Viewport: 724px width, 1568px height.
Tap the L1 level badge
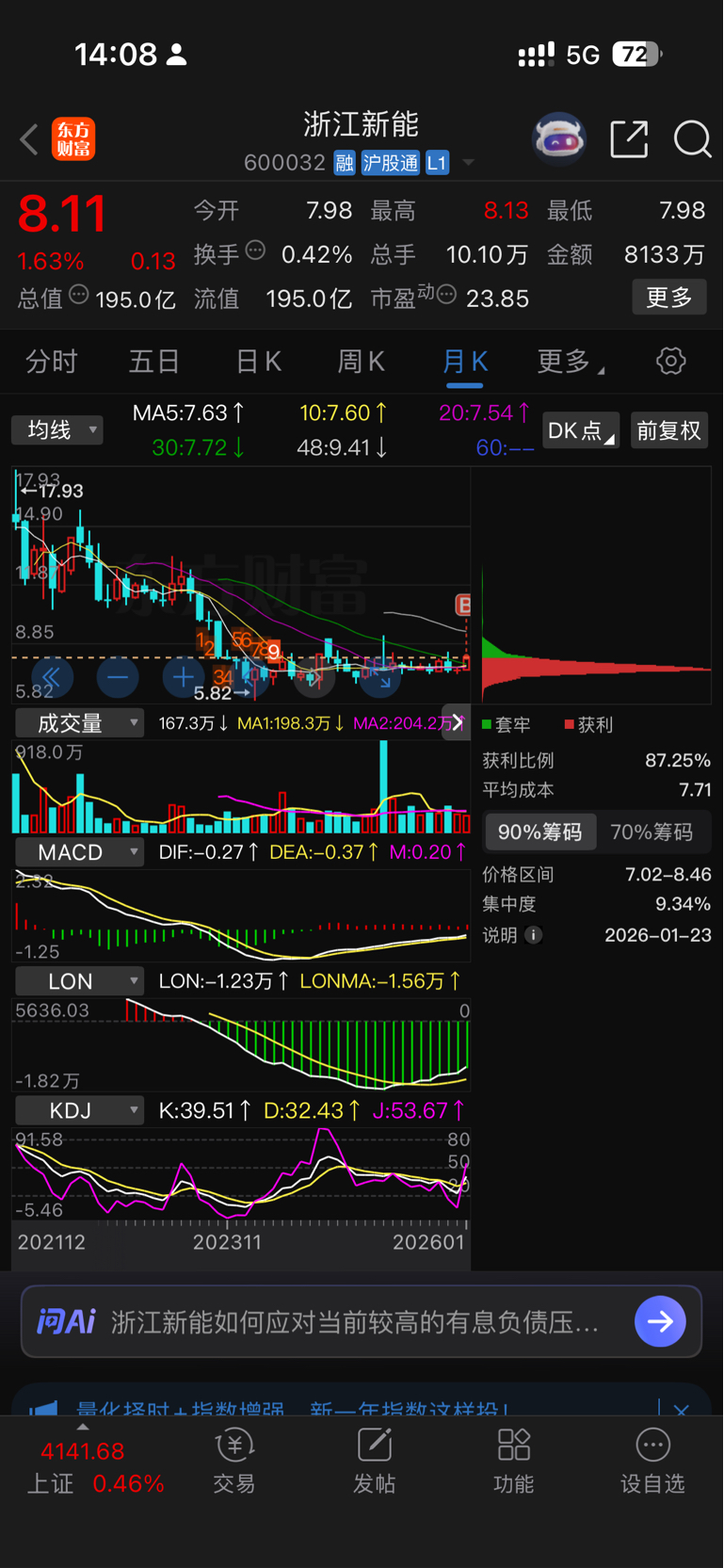click(437, 163)
